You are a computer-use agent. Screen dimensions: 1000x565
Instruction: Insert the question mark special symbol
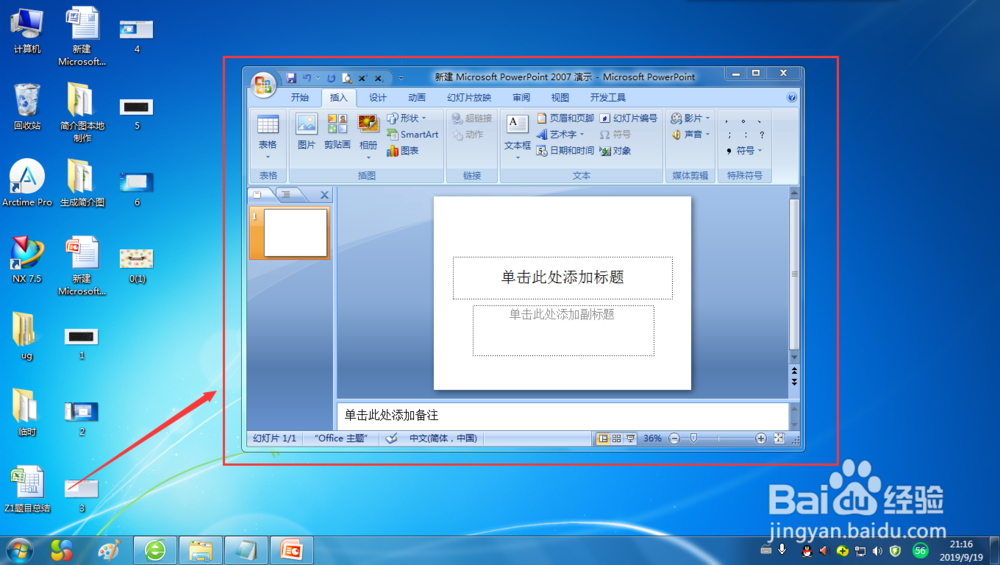[x=761, y=135]
